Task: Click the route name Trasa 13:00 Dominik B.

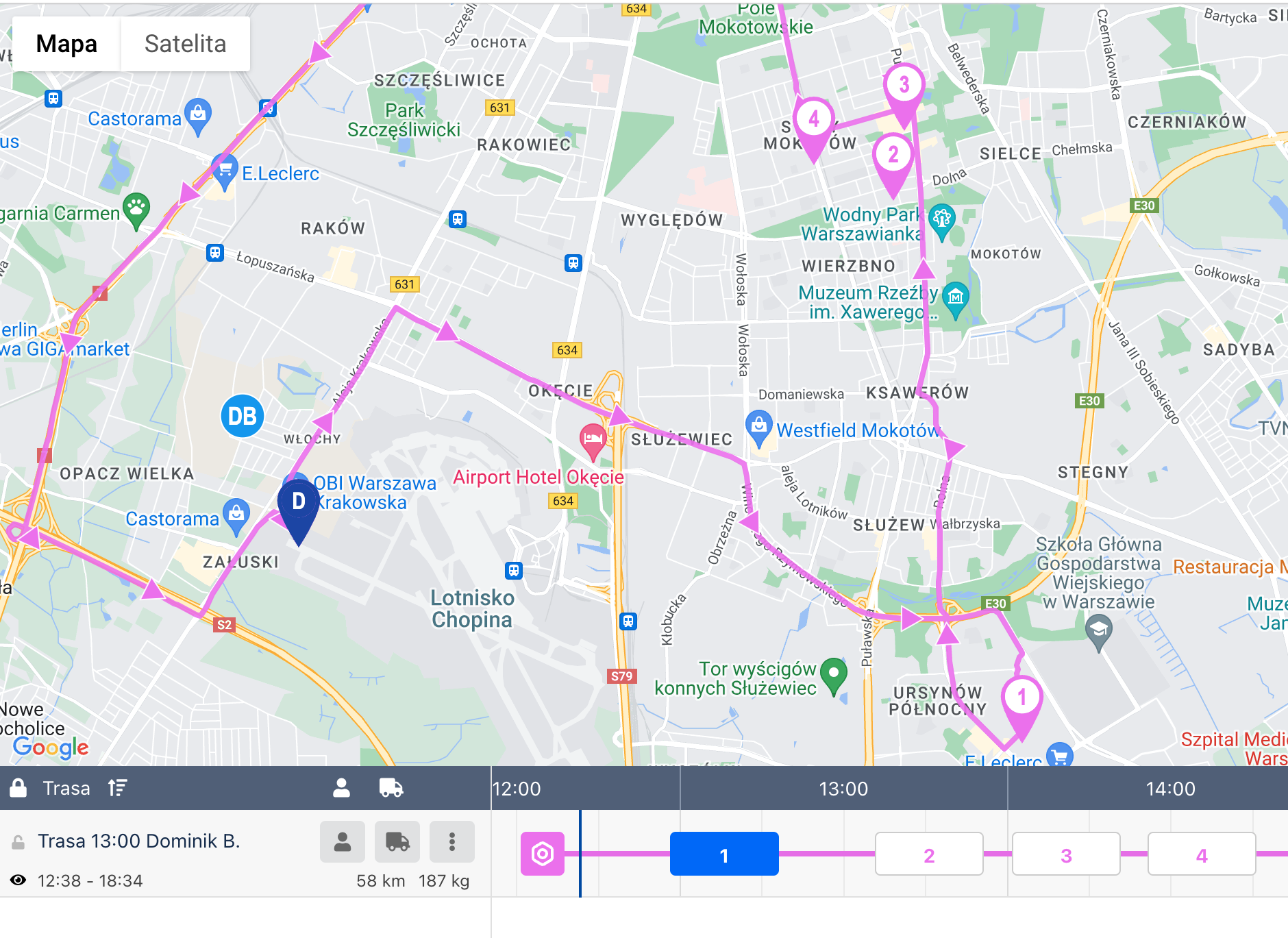Action: 138,841
